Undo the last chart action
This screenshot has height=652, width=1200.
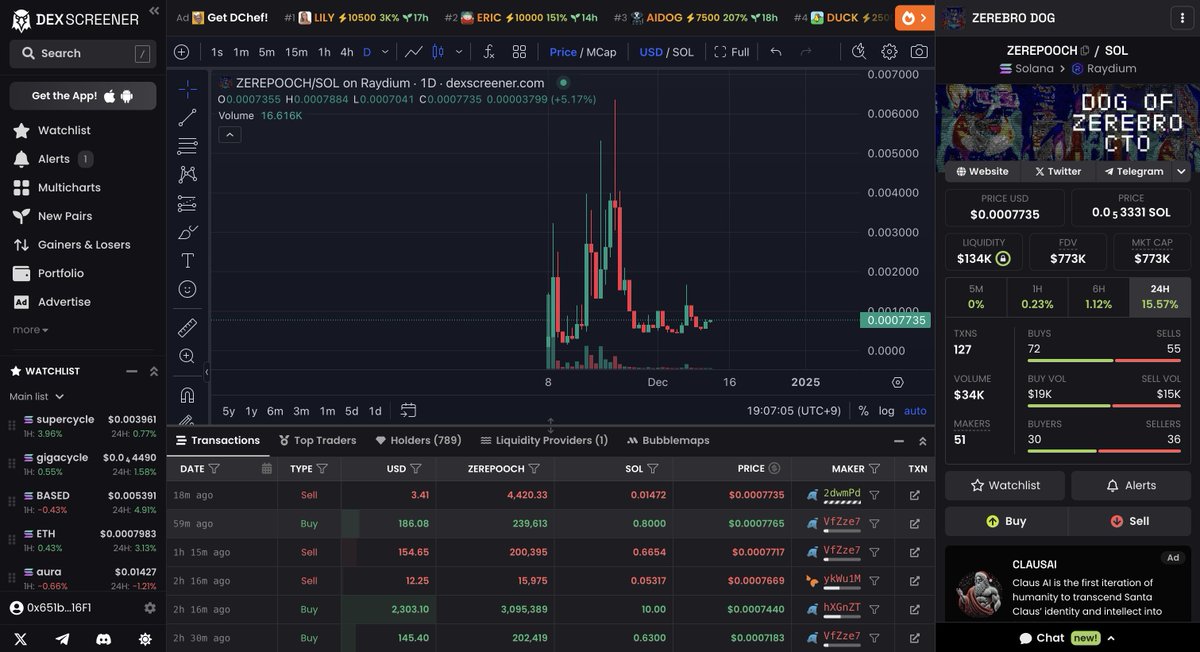pyautogui.click(x=776, y=52)
